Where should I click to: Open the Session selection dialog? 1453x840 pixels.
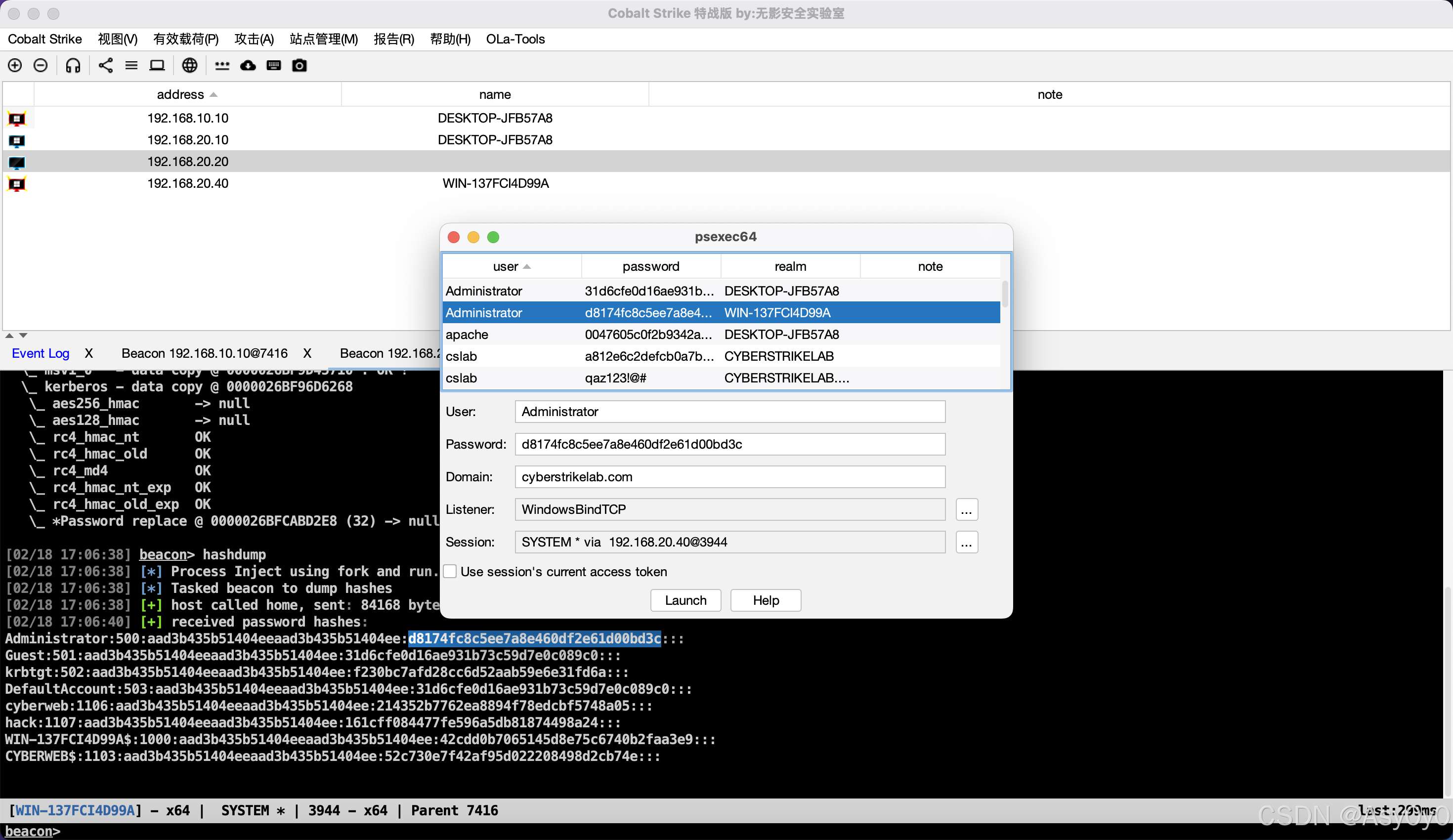[966, 542]
